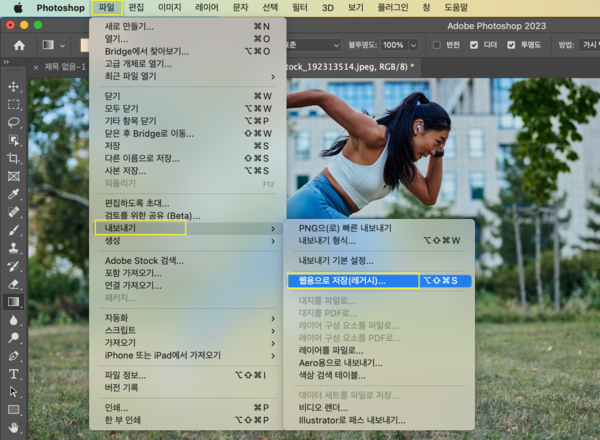This screenshot has height=440, width=600.
Task: Choose 비디오 렌더 menu item
Action: coord(379,407)
